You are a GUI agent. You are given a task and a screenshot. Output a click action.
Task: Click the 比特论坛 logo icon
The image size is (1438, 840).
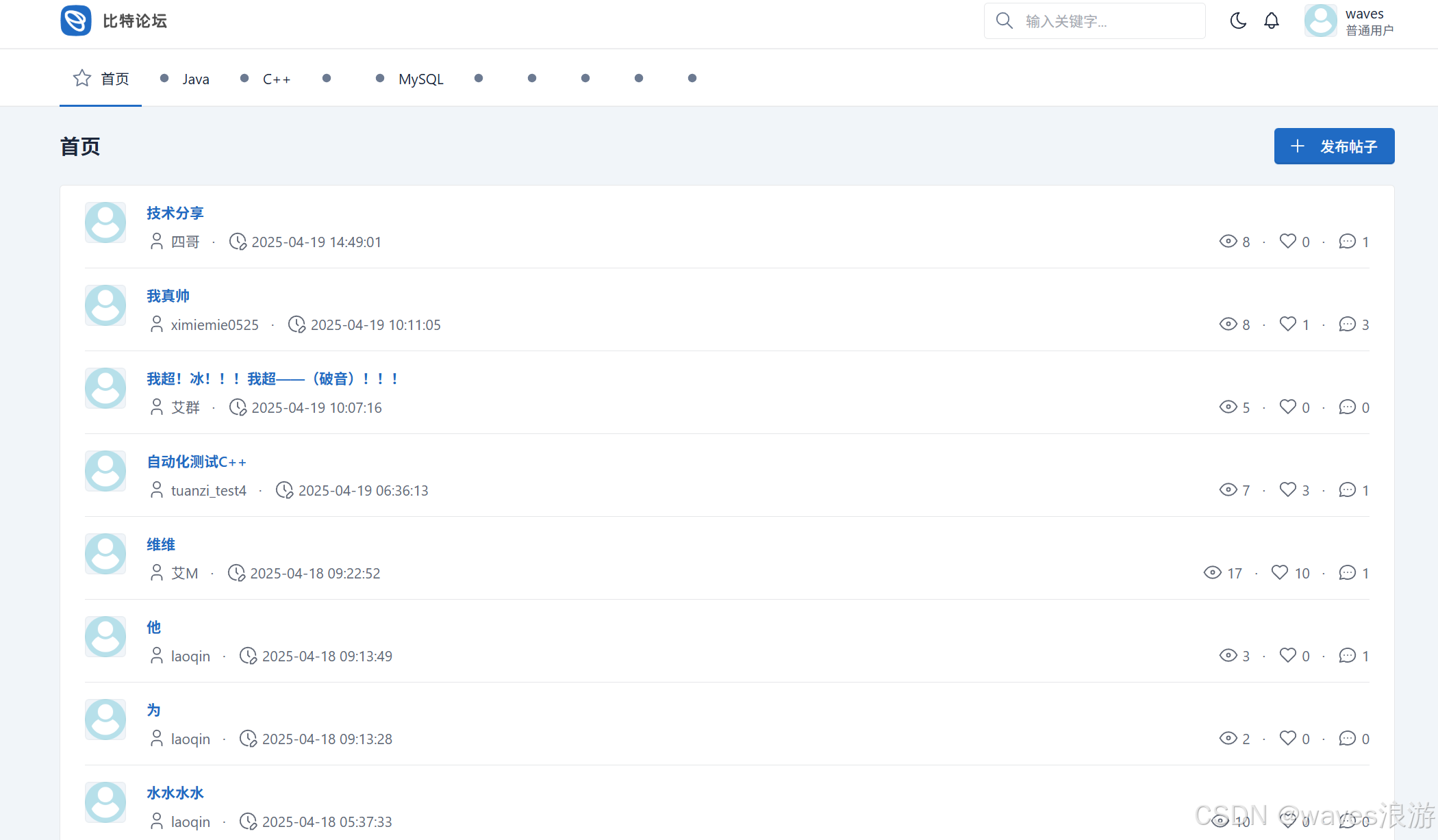coord(76,21)
